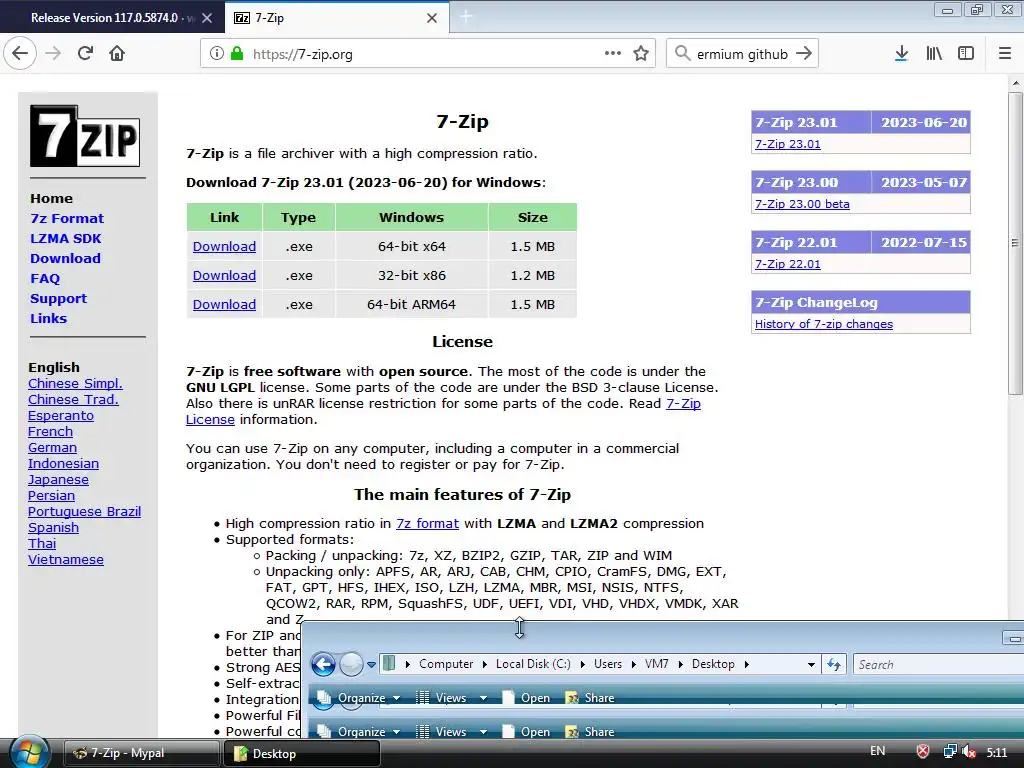Expand Explorer address history dropdown
Image resolution: width=1024 pixels, height=768 pixels.
pyautogui.click(x=811, y=665)
